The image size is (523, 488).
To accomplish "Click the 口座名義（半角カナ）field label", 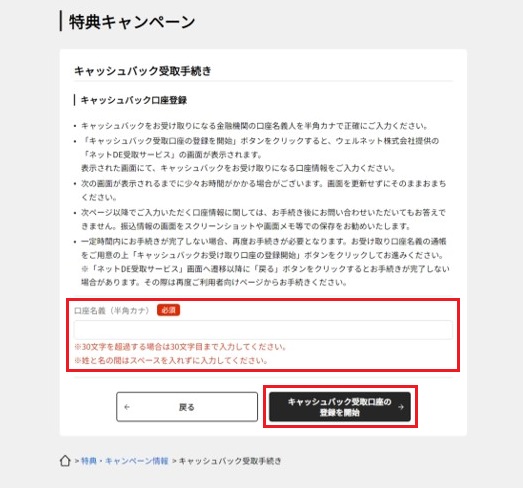I will pyautogui.click(x=112, y=311).
